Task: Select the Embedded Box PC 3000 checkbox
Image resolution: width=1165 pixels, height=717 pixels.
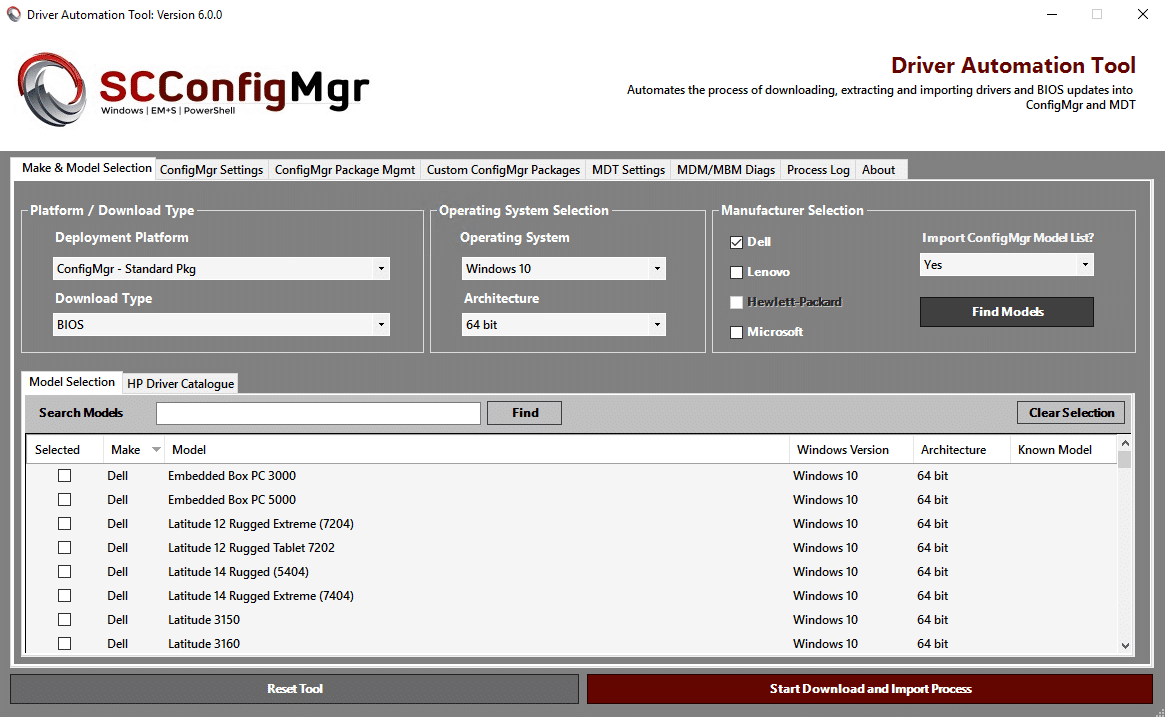Action: click(65, 476)
